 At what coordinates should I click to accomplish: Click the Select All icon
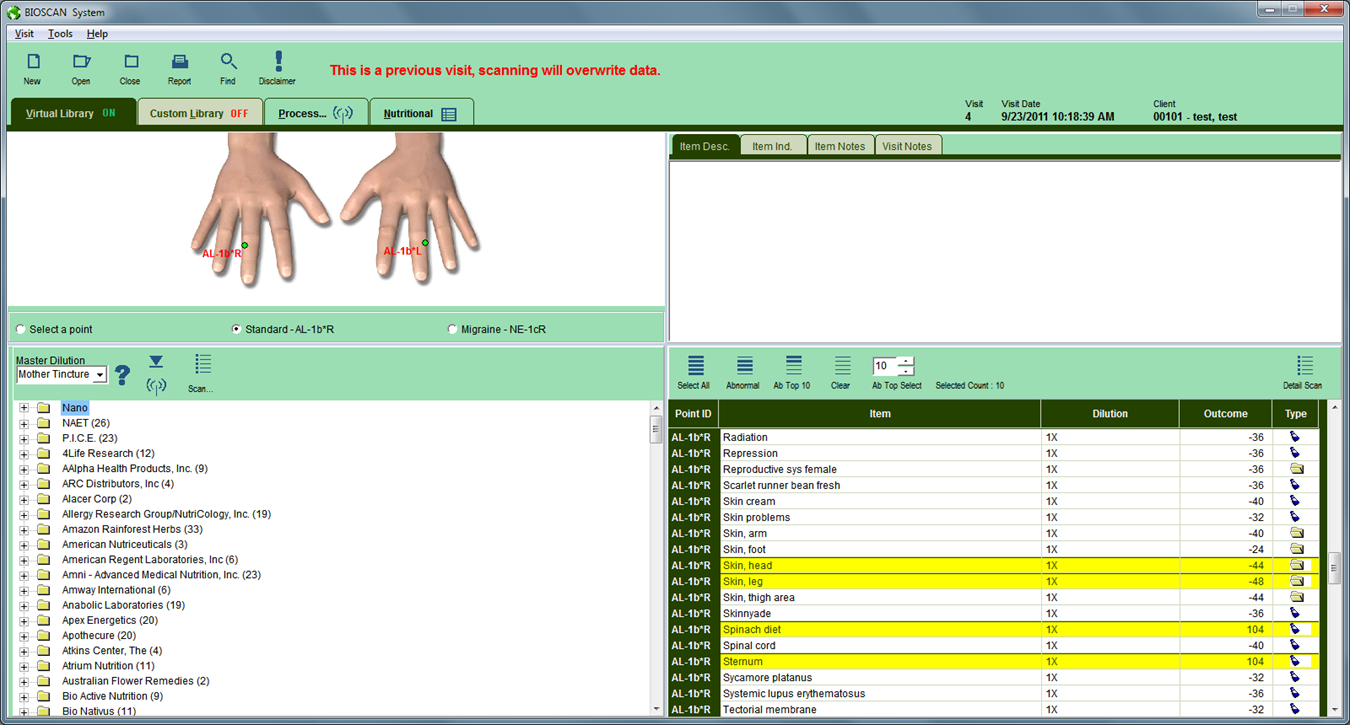(x=694, y=367)
